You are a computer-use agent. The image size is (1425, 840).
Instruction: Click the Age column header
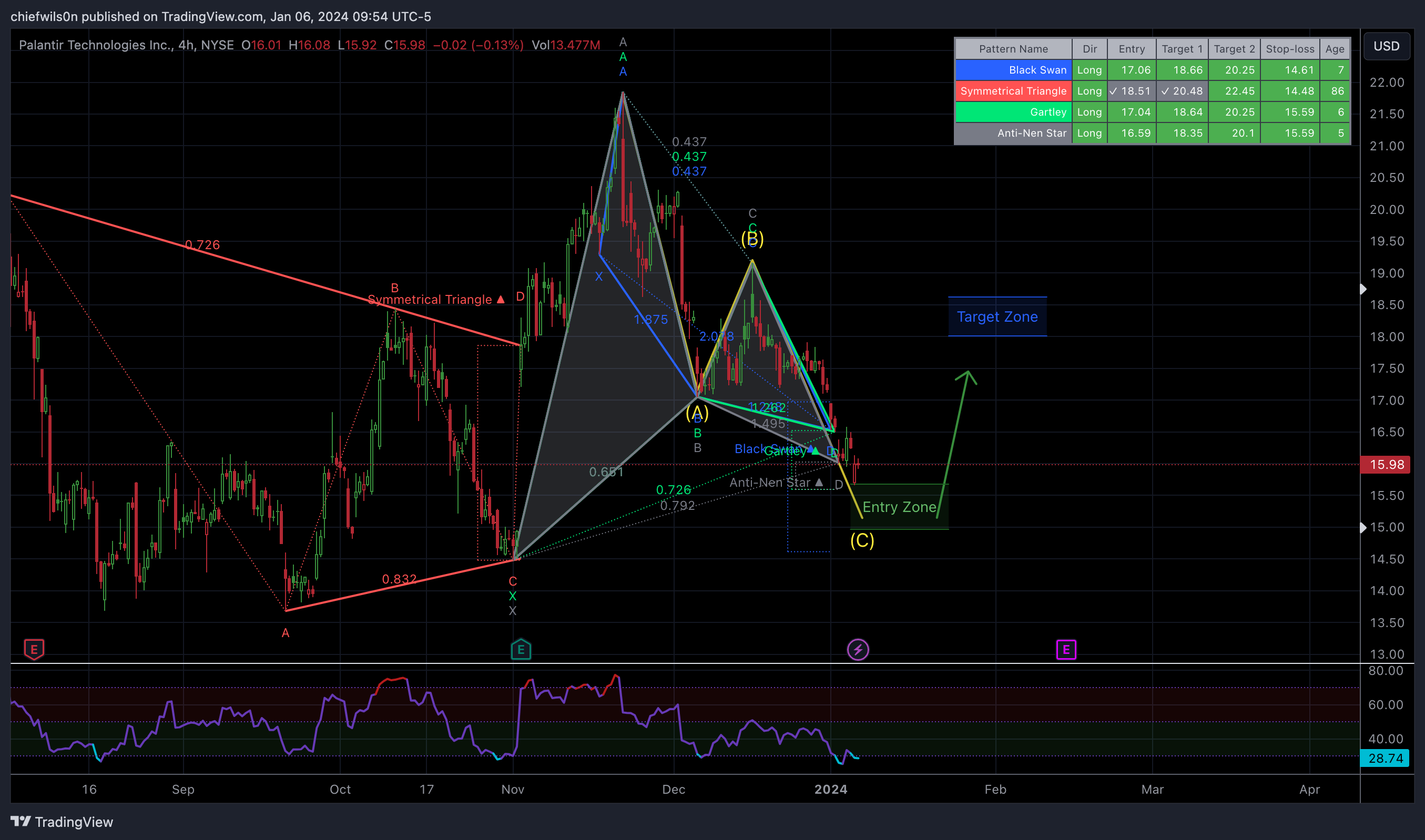click(1335, 49)
